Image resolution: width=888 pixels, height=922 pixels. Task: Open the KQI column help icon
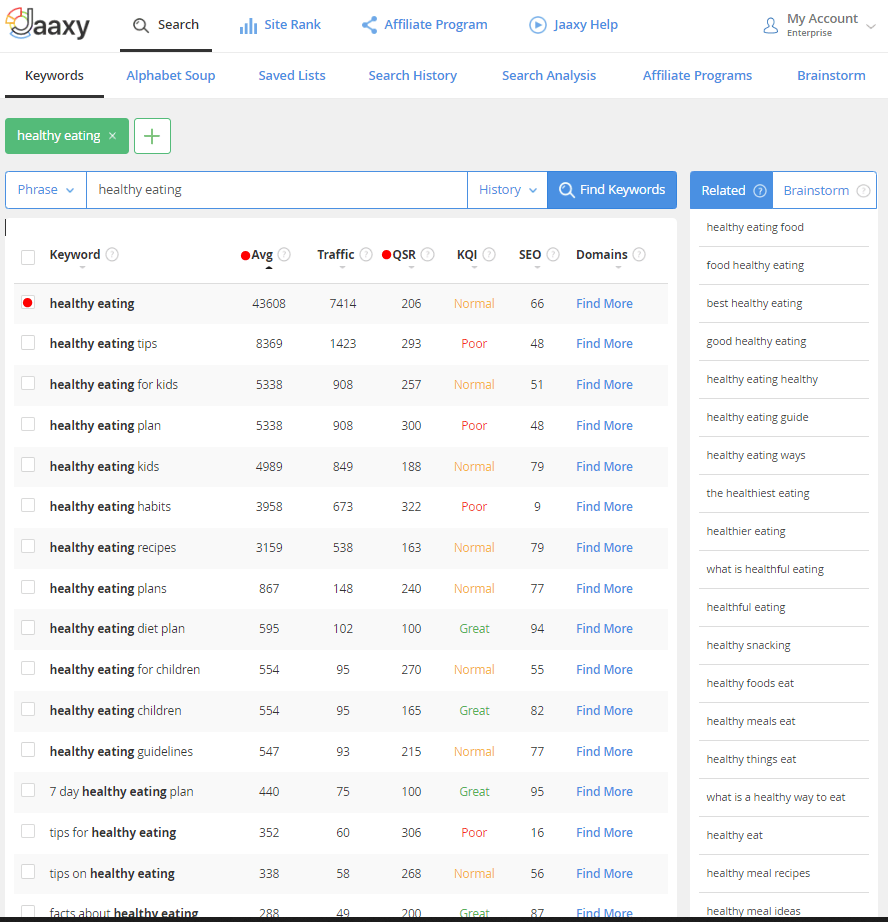(489, 255)
